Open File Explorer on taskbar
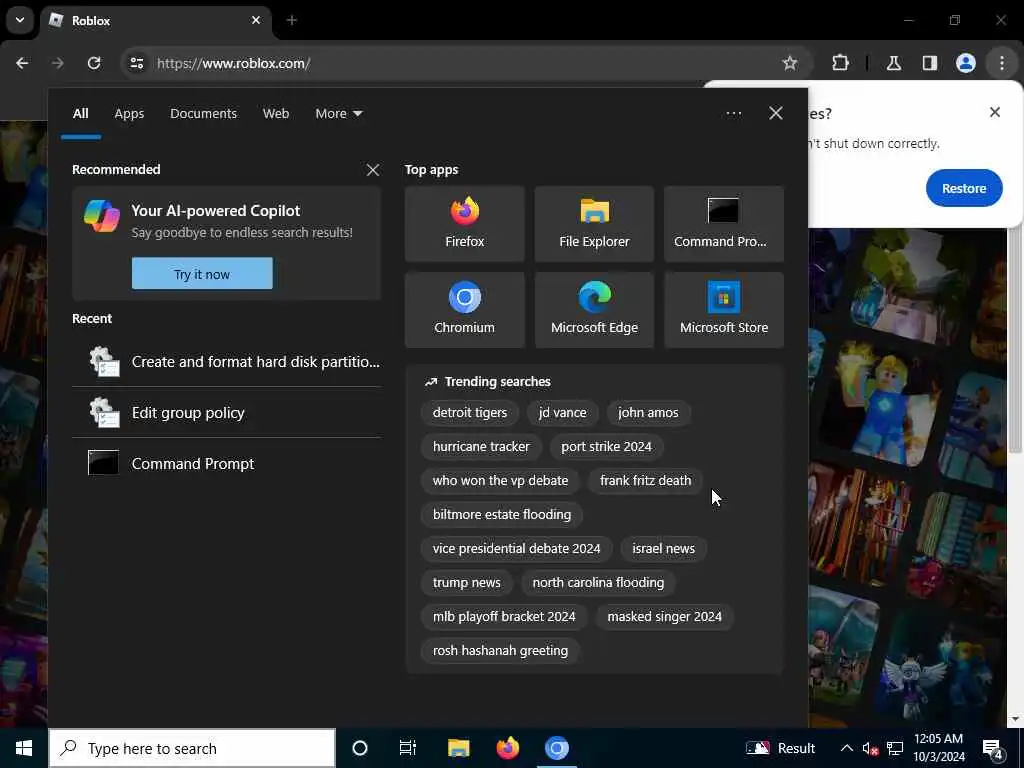The width and height of the screenshot is (1024, 768). (x=458, y=748)
